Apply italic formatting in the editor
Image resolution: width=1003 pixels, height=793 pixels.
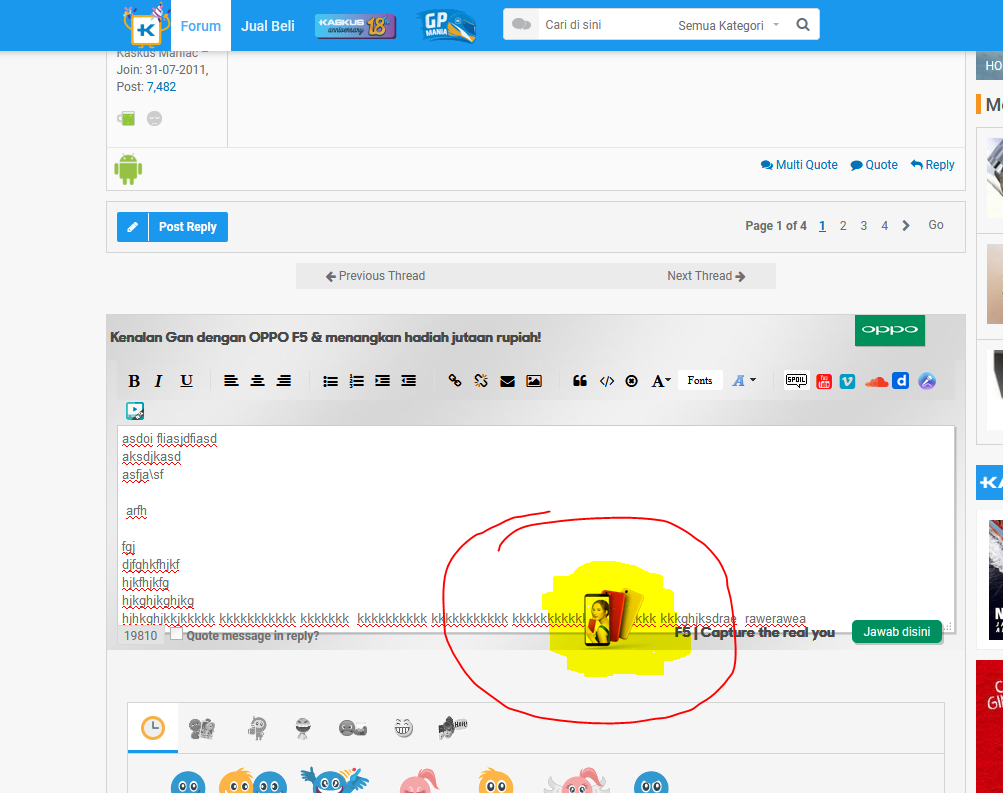coord(158,381)
